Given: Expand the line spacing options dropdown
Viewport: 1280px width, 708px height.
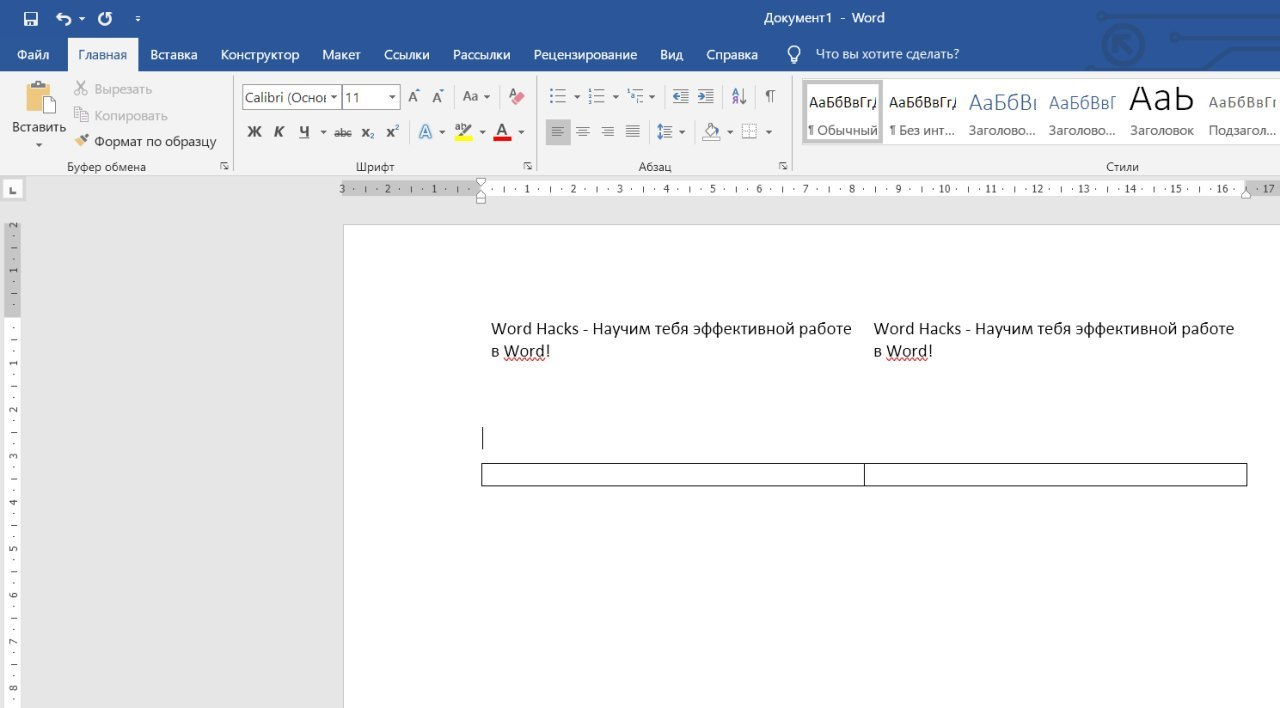Looking at the screenshot, I should (682, 132).
